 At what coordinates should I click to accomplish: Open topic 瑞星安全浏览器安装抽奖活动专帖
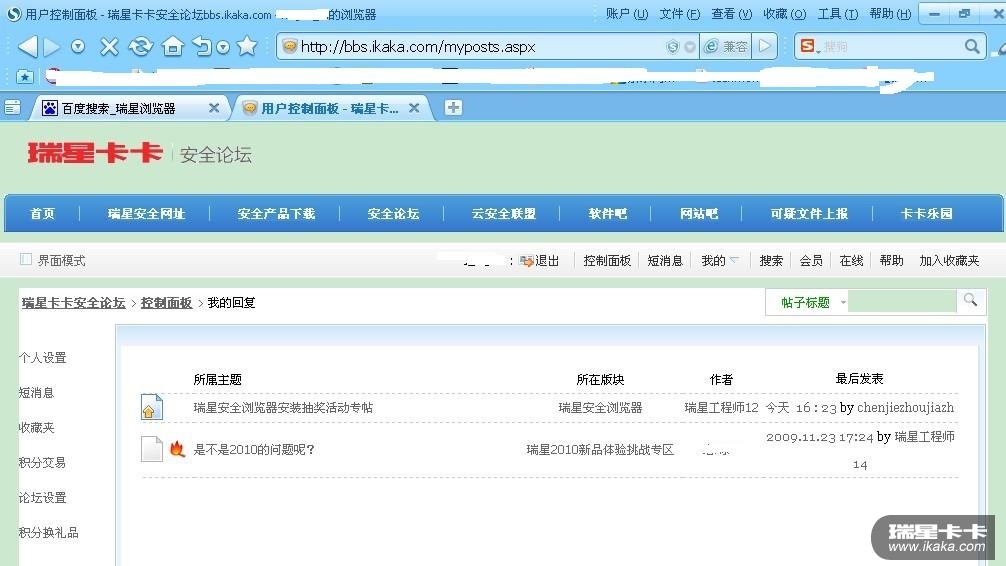pos(283,407)
